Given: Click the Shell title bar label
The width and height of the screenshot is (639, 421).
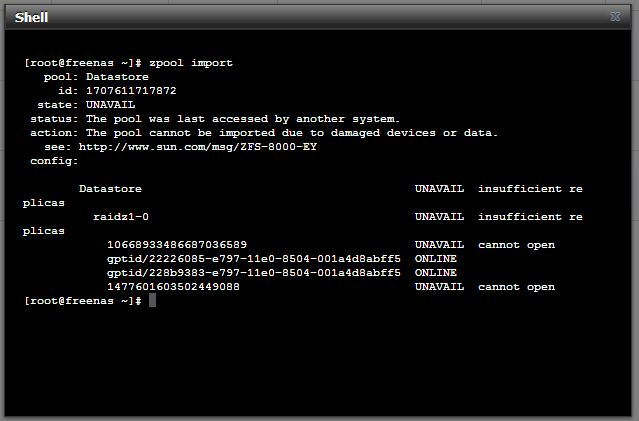Looking at the screenshot, I should tap(31, 18).
